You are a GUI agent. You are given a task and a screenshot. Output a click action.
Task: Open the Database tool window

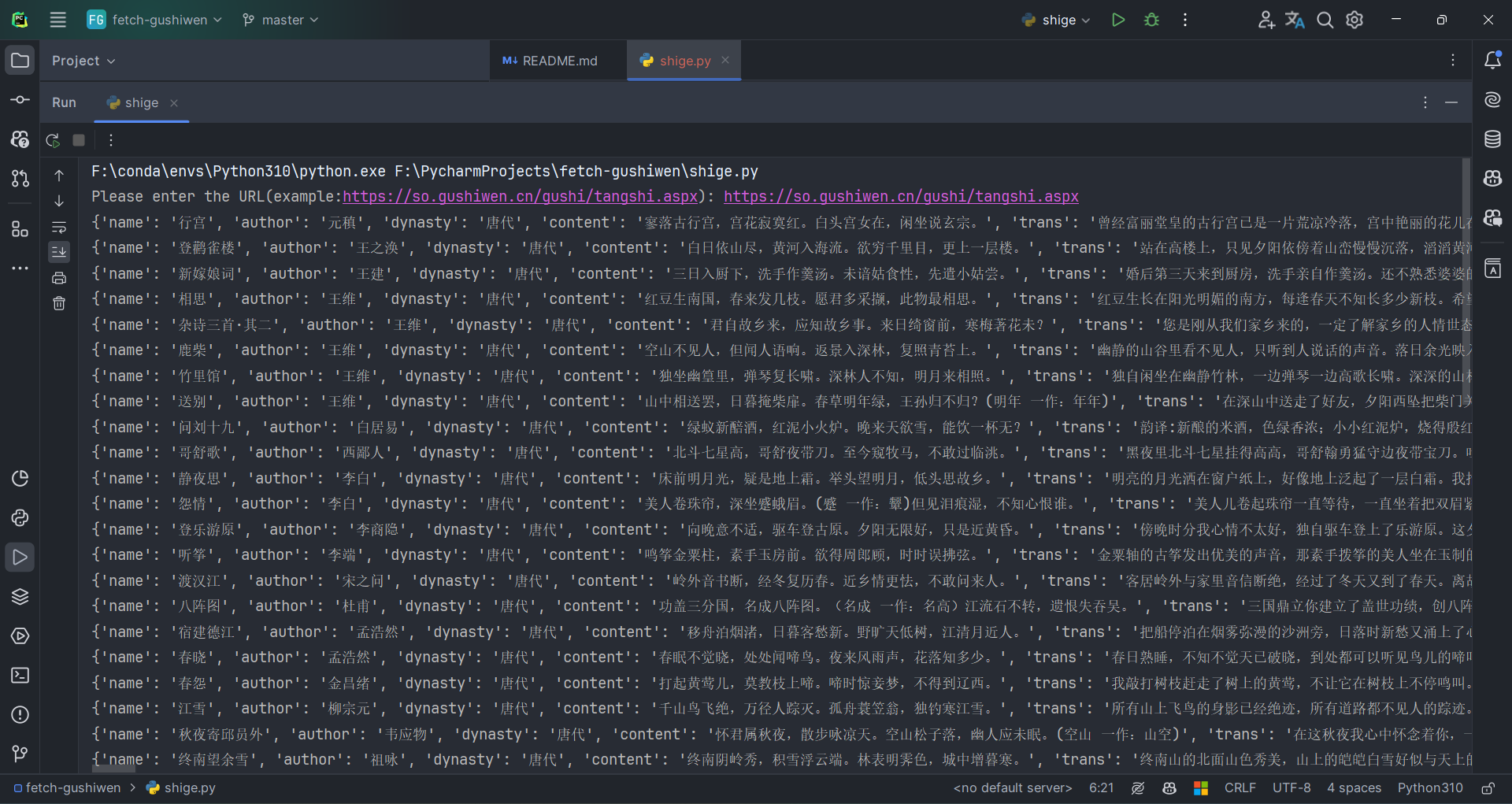1492,139
